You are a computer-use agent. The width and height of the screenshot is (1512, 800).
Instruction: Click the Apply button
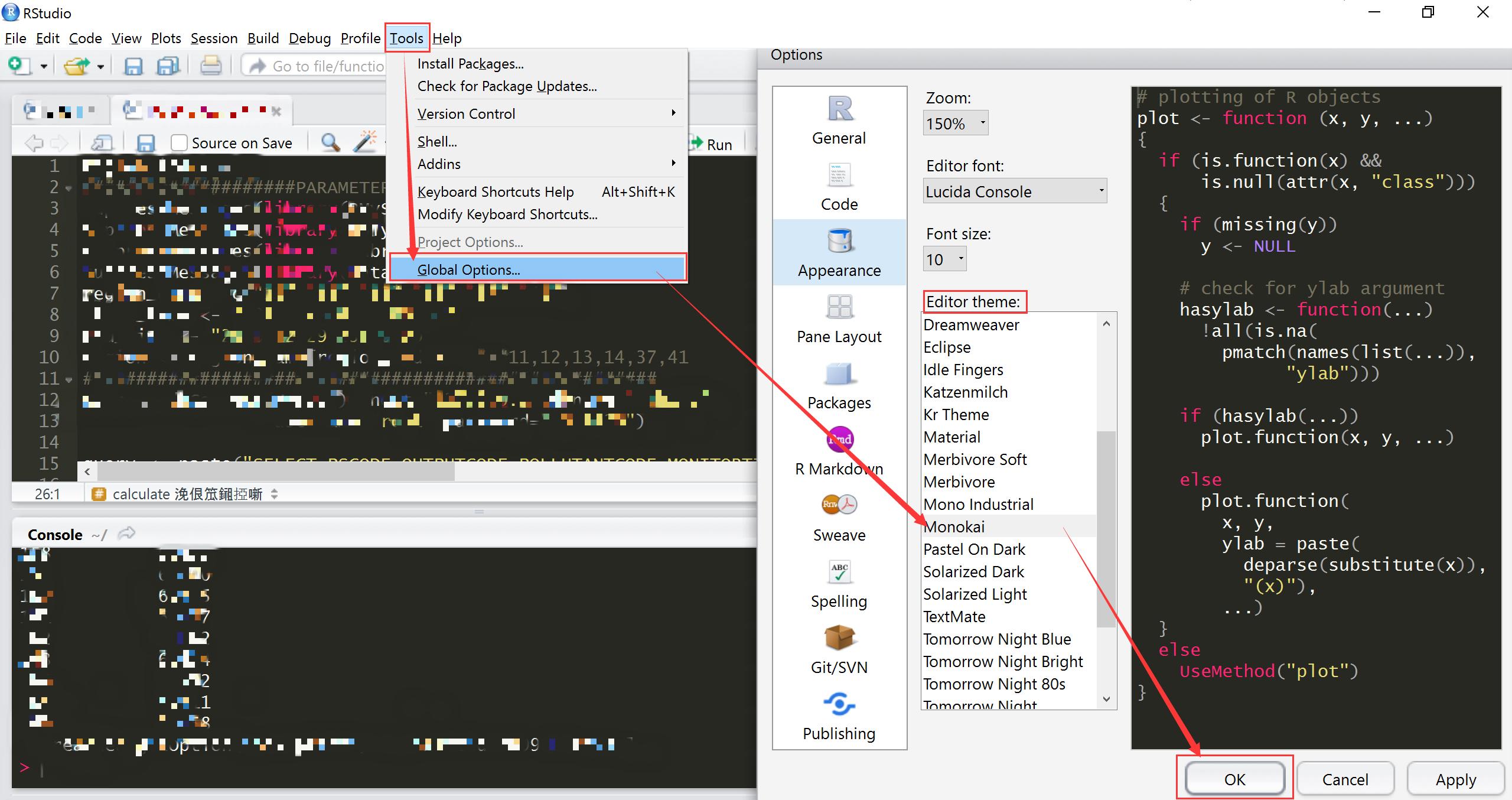(x=1455, y=779)
